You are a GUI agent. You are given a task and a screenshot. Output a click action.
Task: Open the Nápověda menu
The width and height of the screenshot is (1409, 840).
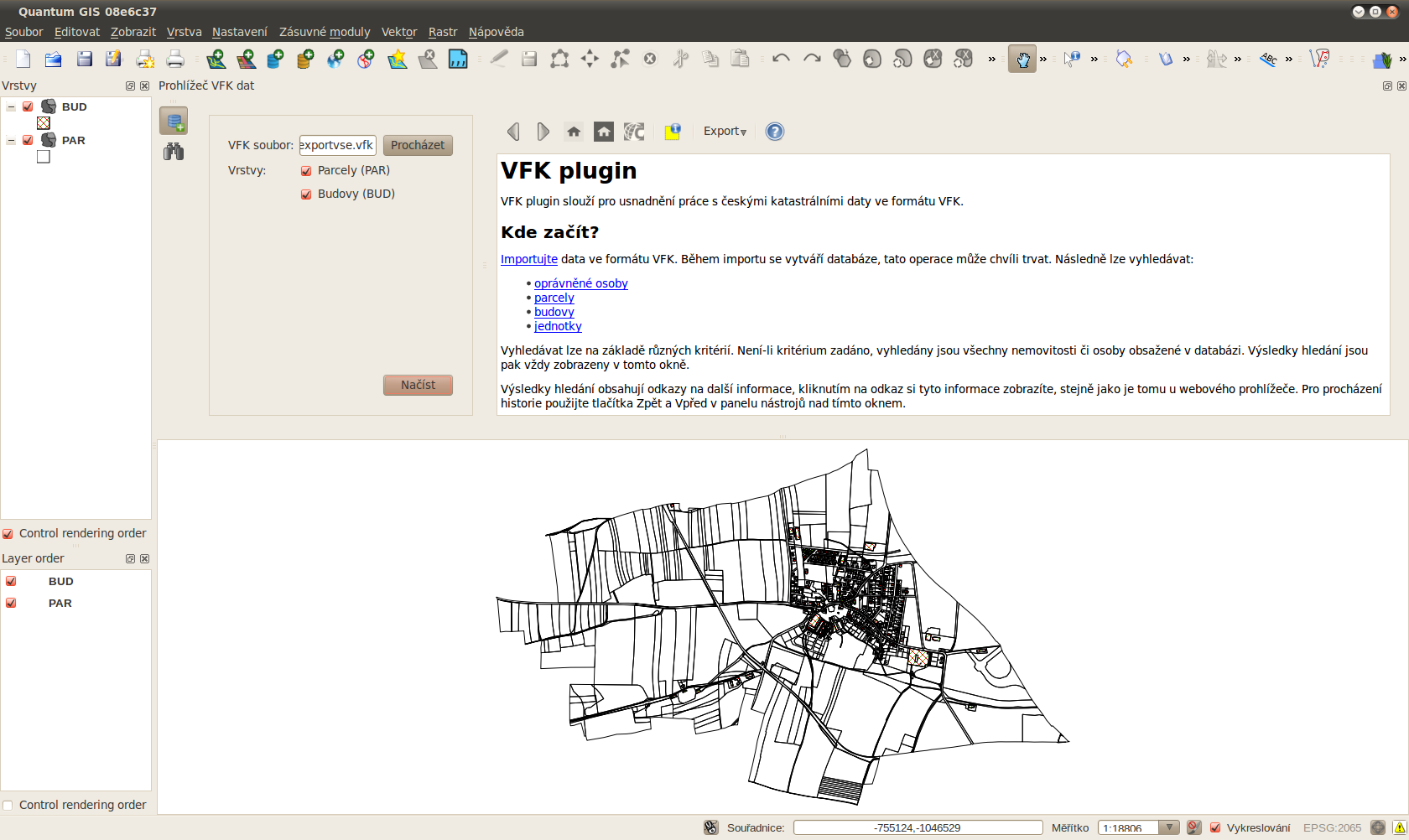point(497,32)
